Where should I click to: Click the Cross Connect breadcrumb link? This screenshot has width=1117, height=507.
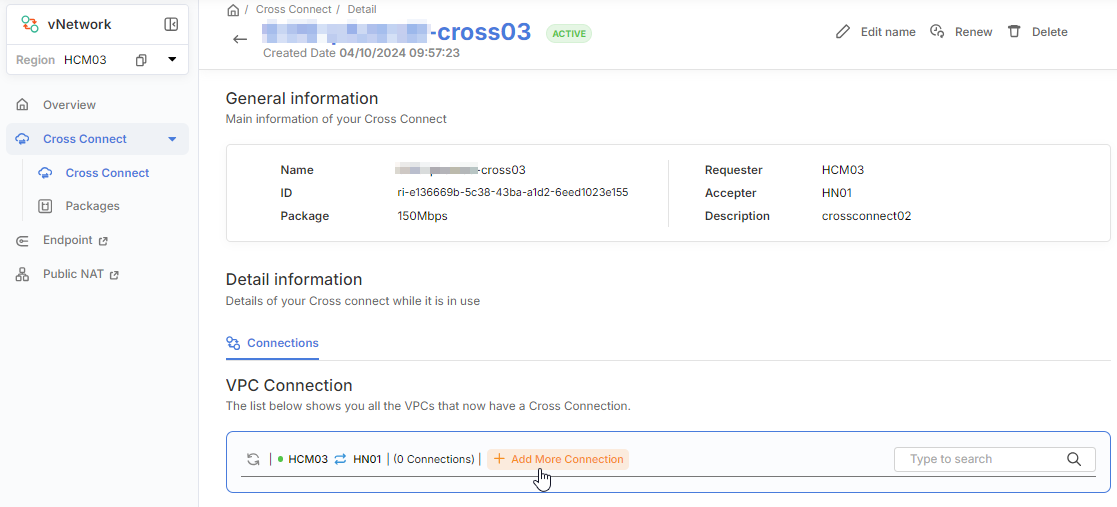pos(291,9)
